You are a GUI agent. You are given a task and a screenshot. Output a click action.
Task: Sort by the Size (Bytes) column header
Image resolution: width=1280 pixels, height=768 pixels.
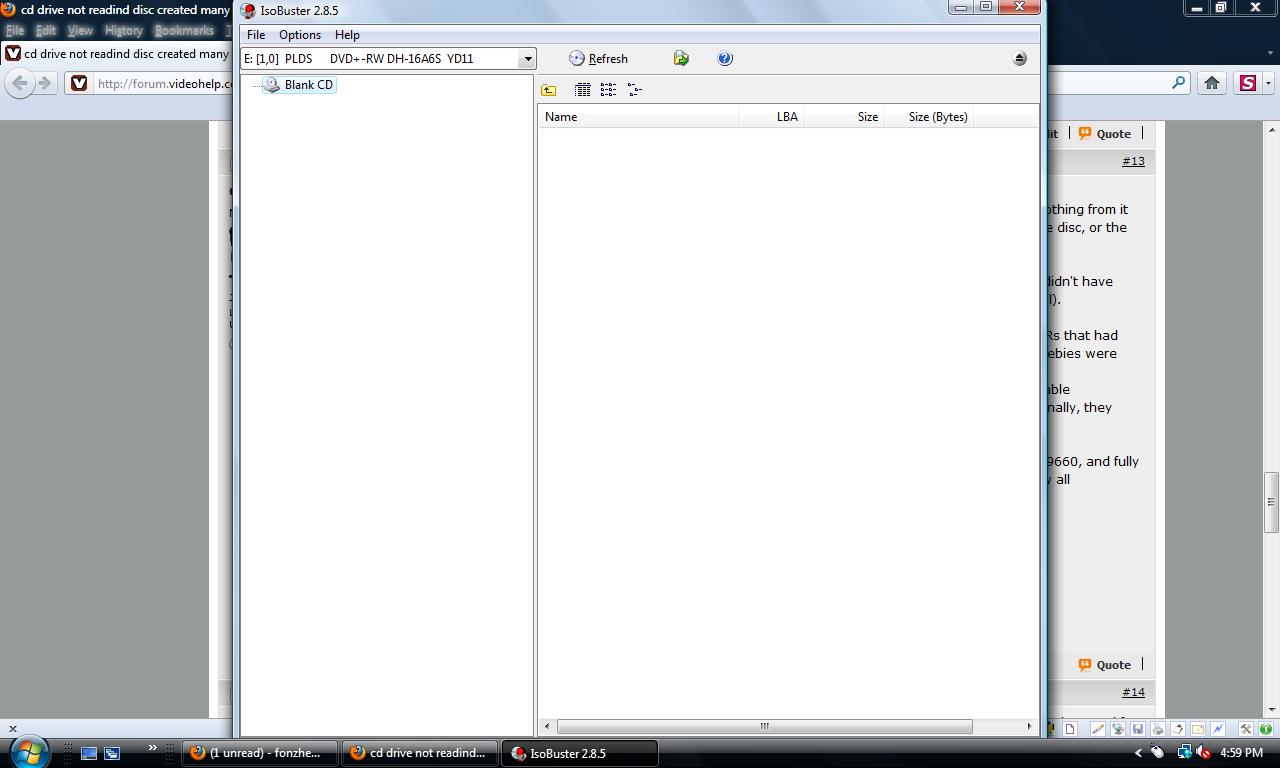click(928, 117)
